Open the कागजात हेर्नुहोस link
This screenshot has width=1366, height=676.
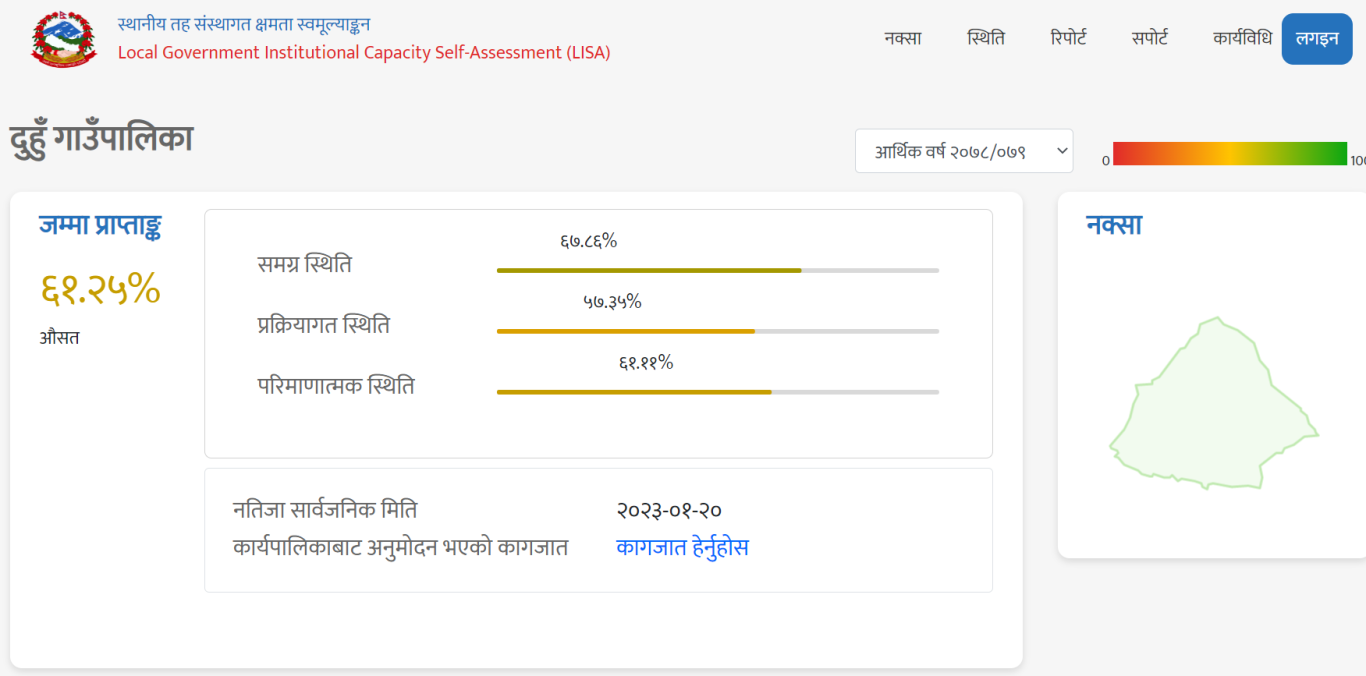683,548
